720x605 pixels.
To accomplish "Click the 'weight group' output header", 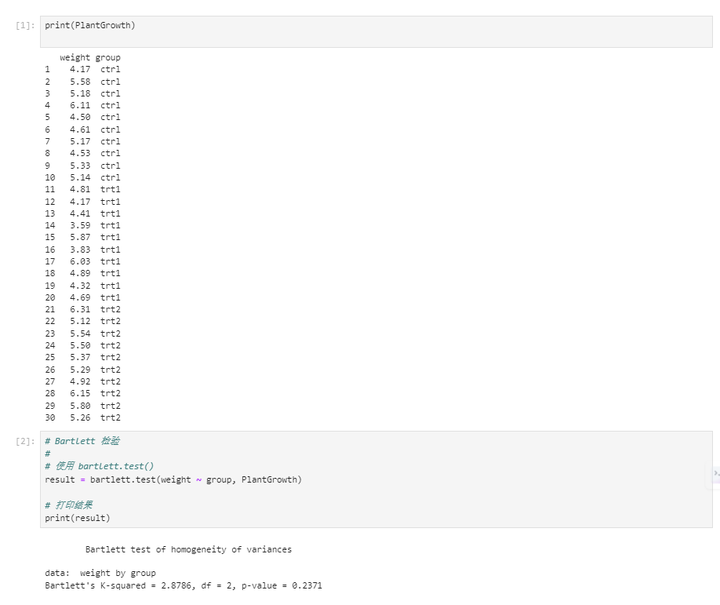I will [90, 58].
